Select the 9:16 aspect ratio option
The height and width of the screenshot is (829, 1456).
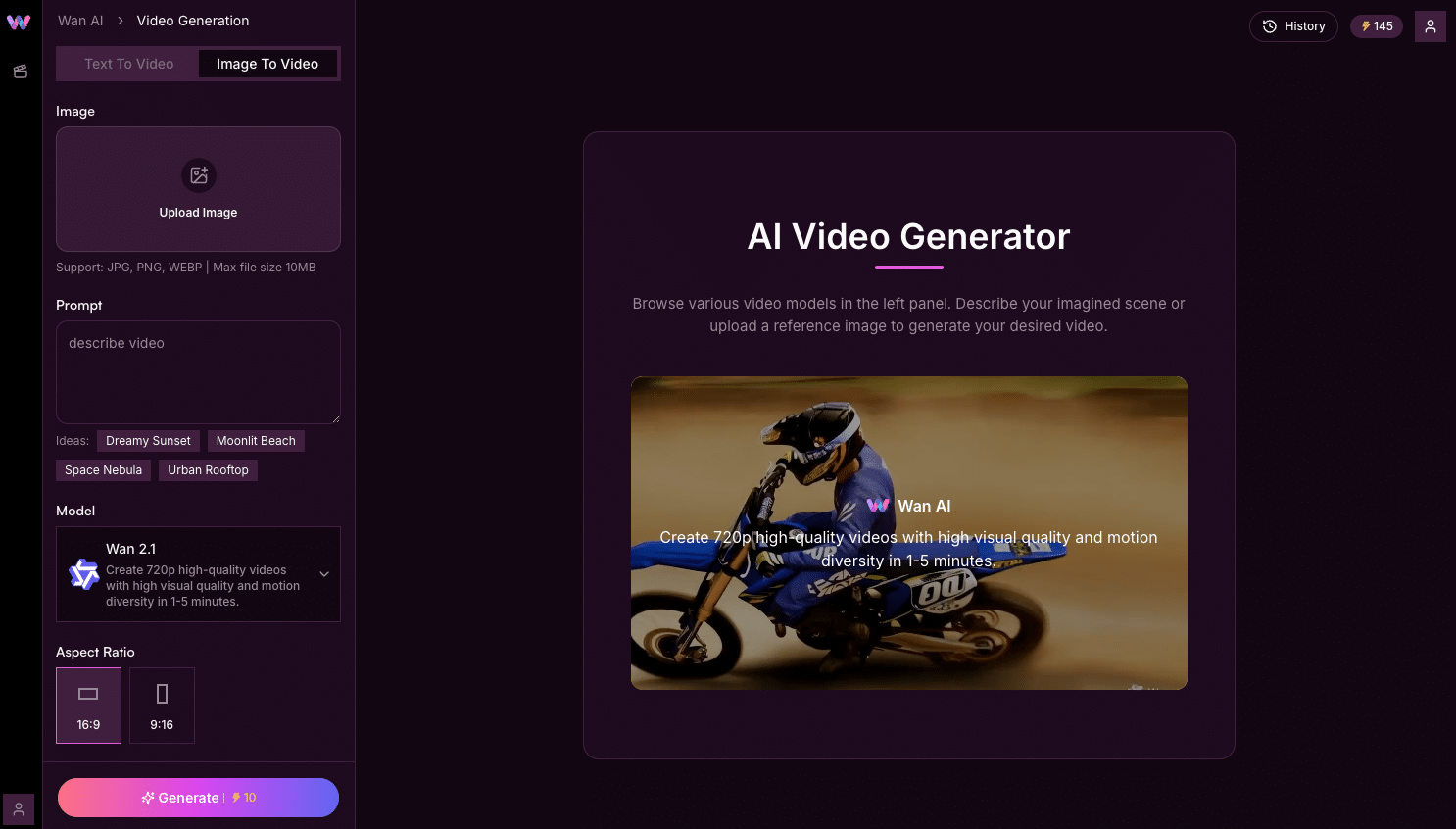[162, 706]
